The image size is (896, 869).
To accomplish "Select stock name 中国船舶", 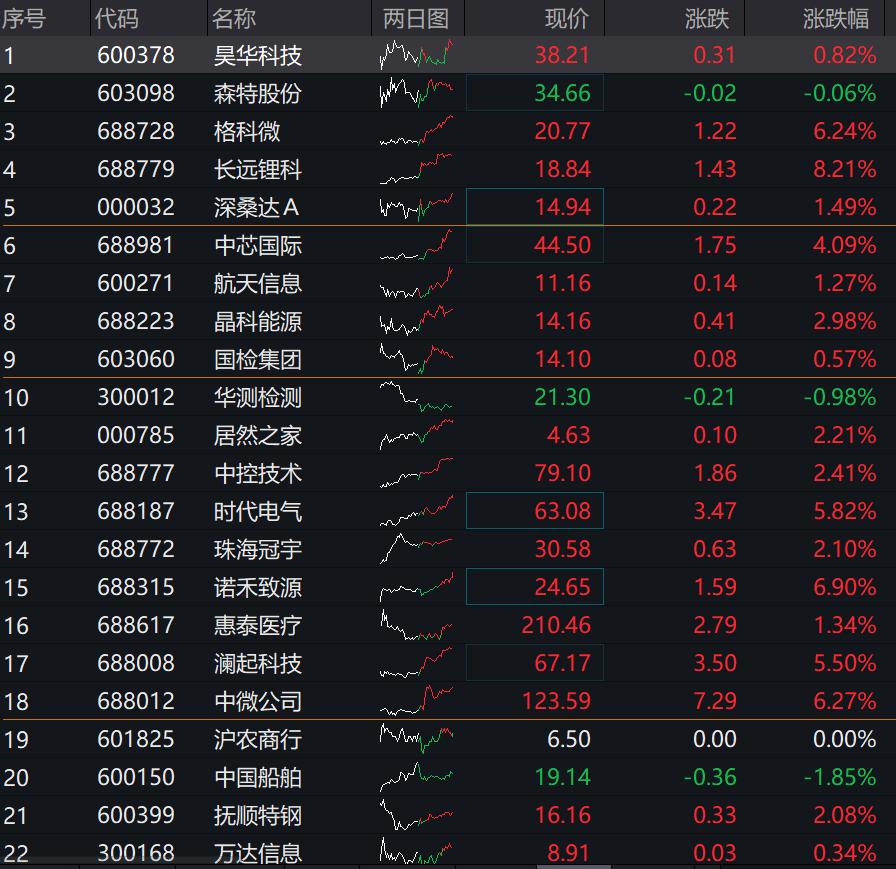I will [x=258, y=778].
